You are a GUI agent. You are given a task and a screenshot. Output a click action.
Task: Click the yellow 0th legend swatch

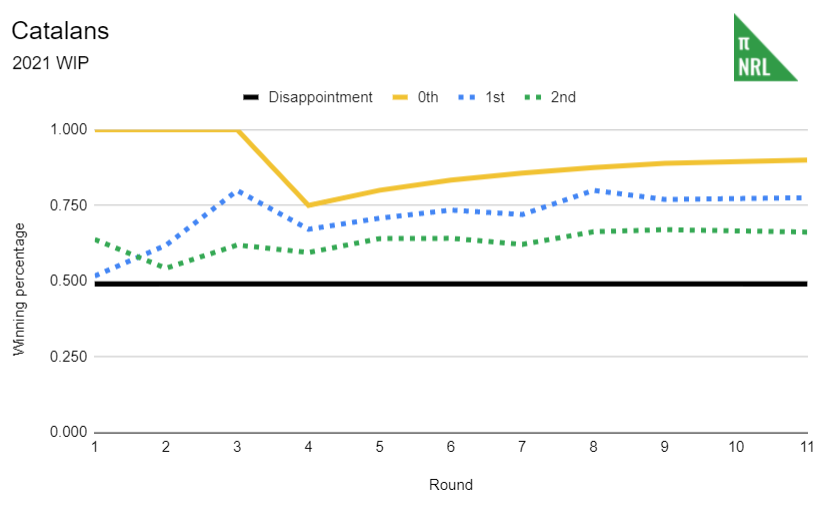[399, 98]
